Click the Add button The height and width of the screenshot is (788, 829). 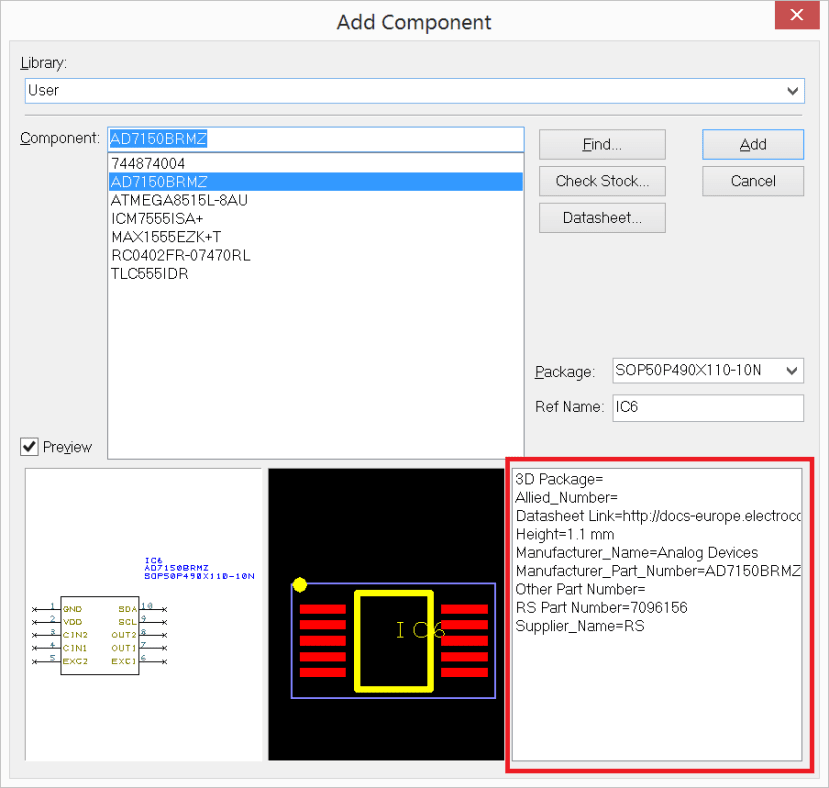(x=753, y=144)
